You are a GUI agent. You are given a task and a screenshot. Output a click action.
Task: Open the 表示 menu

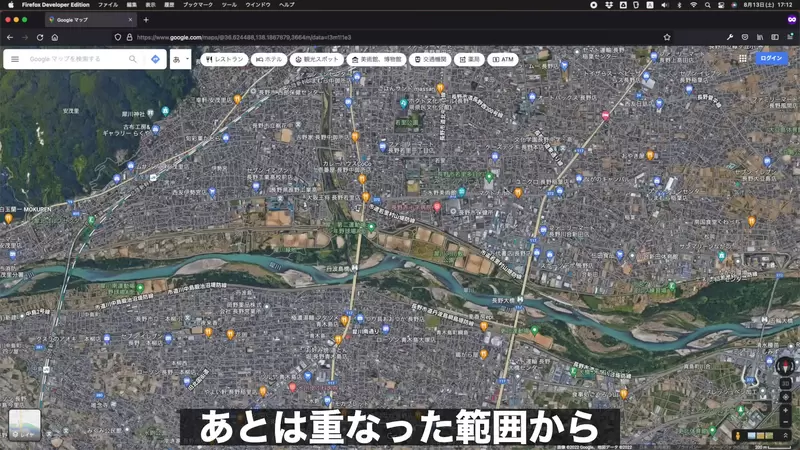tap(151, 5)
